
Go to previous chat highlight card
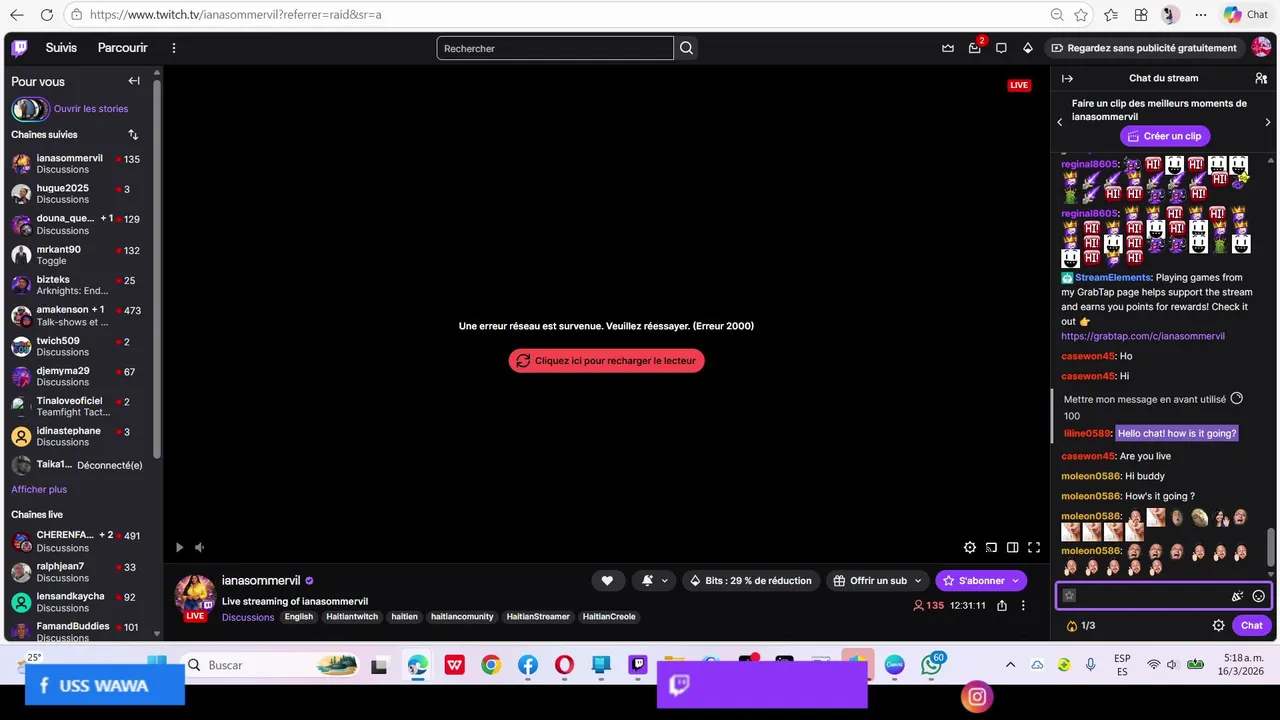click(x=1060, y=122)
